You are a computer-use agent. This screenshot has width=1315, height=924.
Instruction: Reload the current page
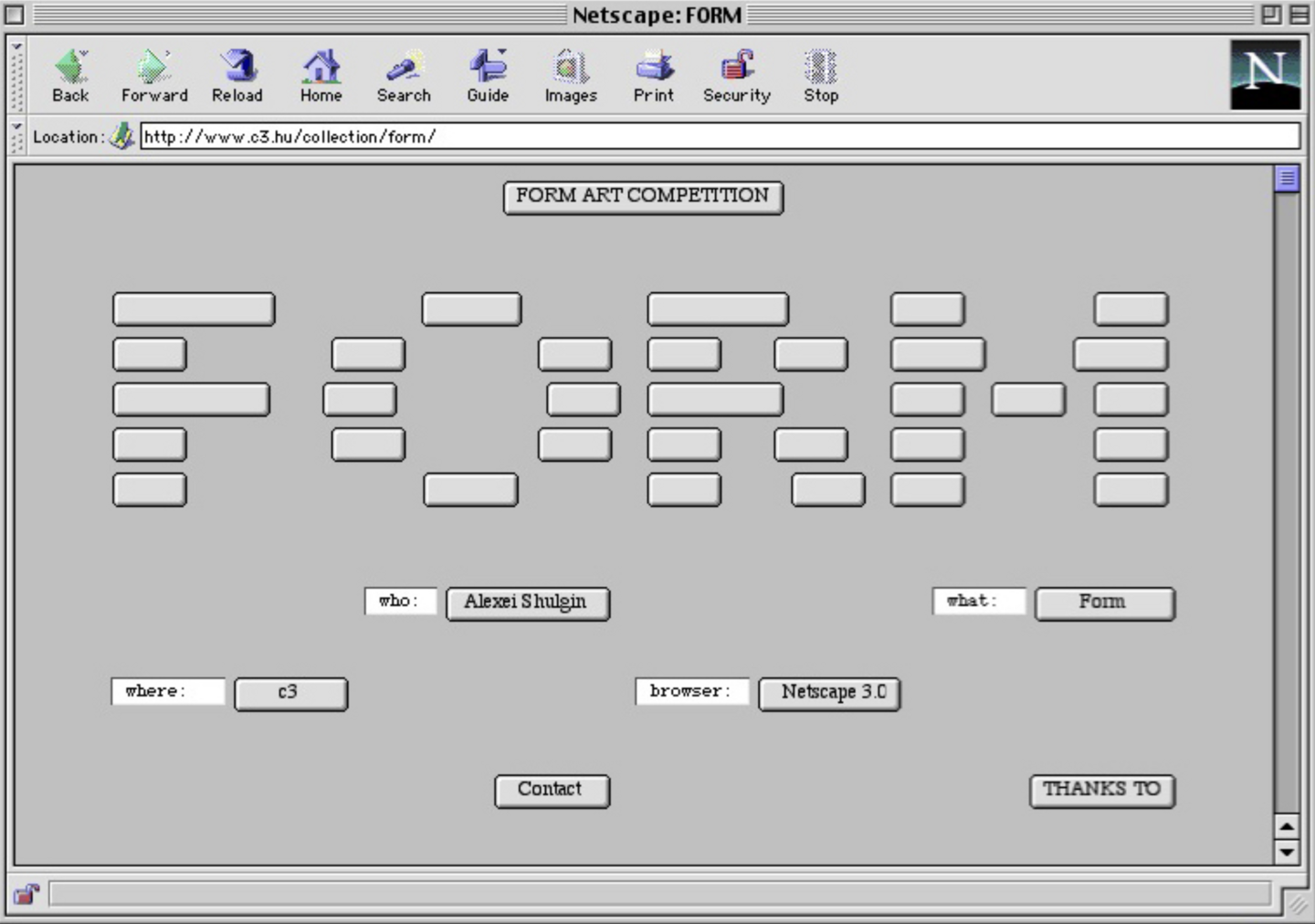(237, 76)
